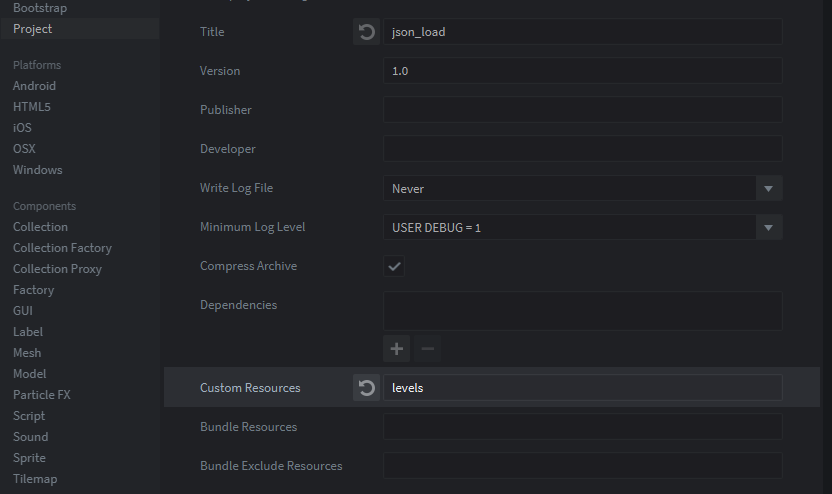
Task: Open the Android platform settings
Action: [x=34, y=86]
